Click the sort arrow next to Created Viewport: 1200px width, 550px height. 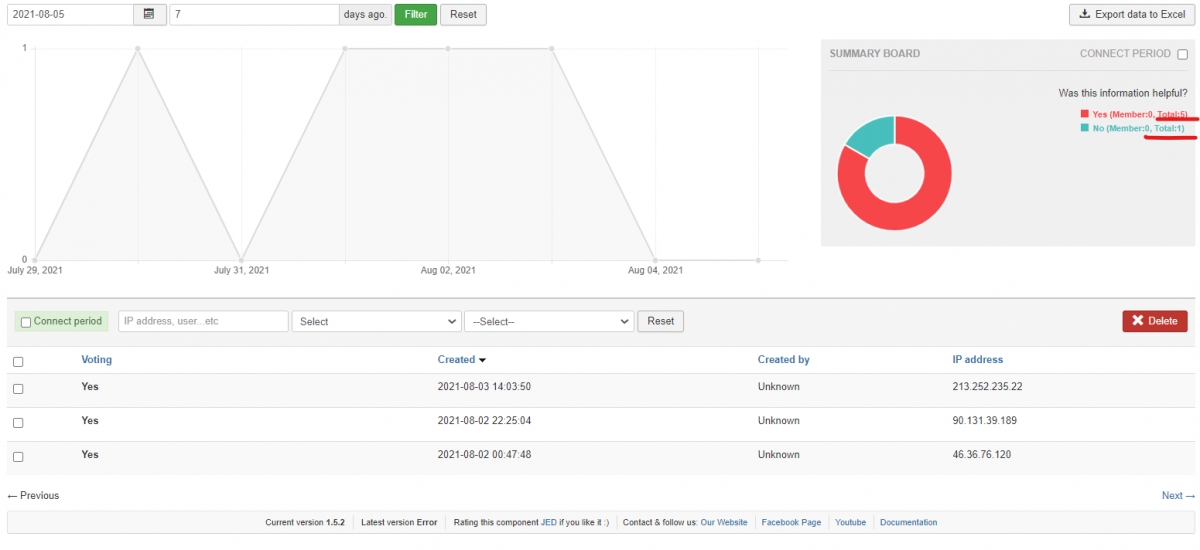click(x=482, y=360)
